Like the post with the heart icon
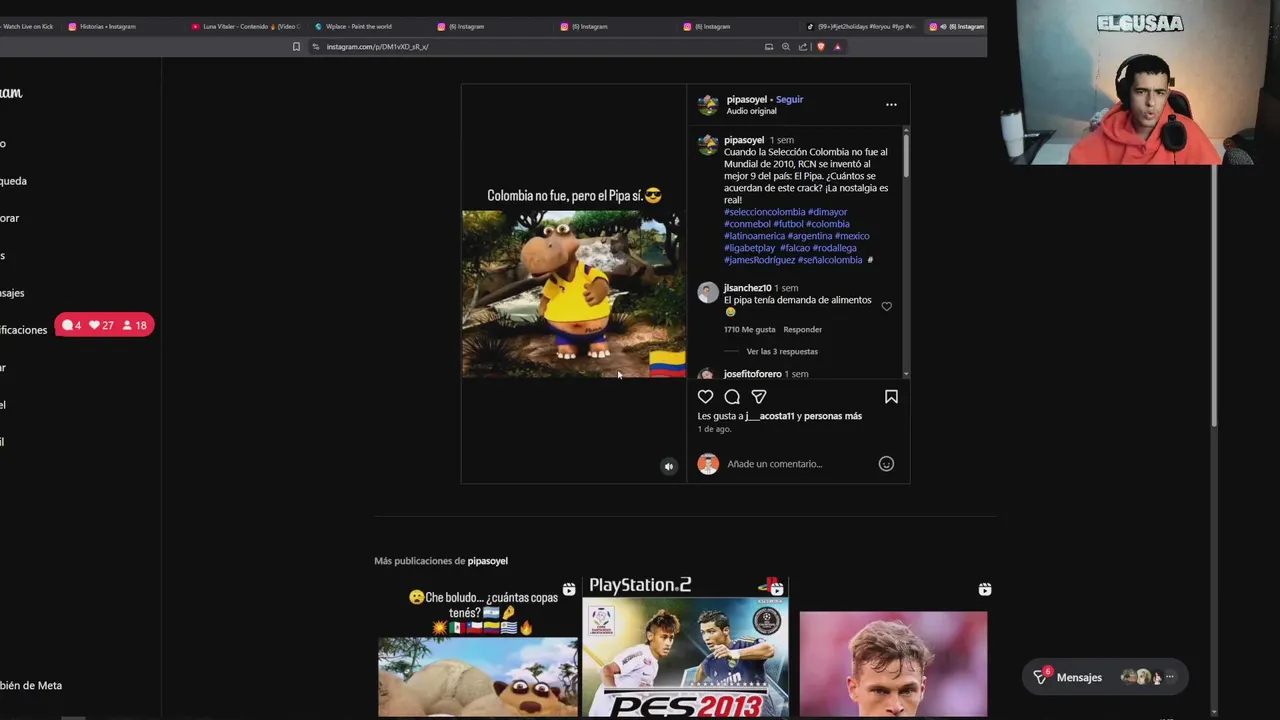The image size is (1280, 720). [705, 397]
